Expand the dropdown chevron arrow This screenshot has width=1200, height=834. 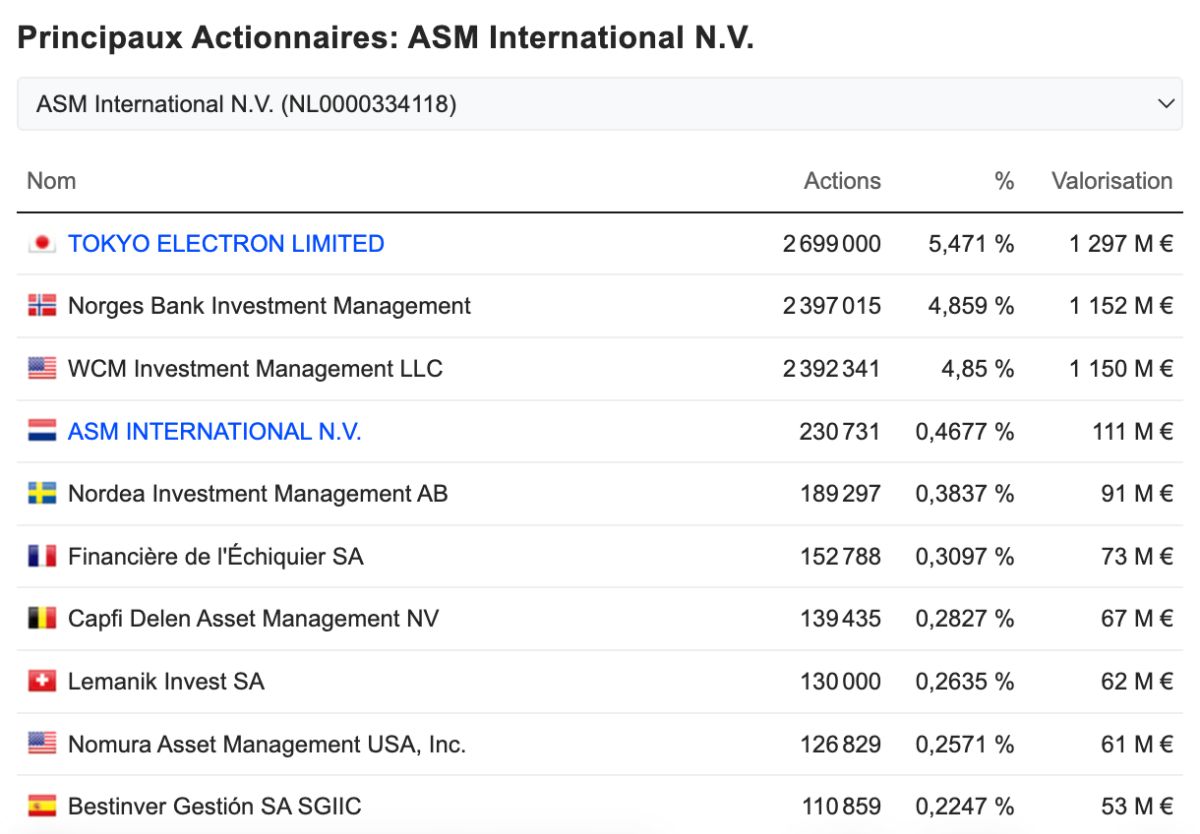(1165, 104)
